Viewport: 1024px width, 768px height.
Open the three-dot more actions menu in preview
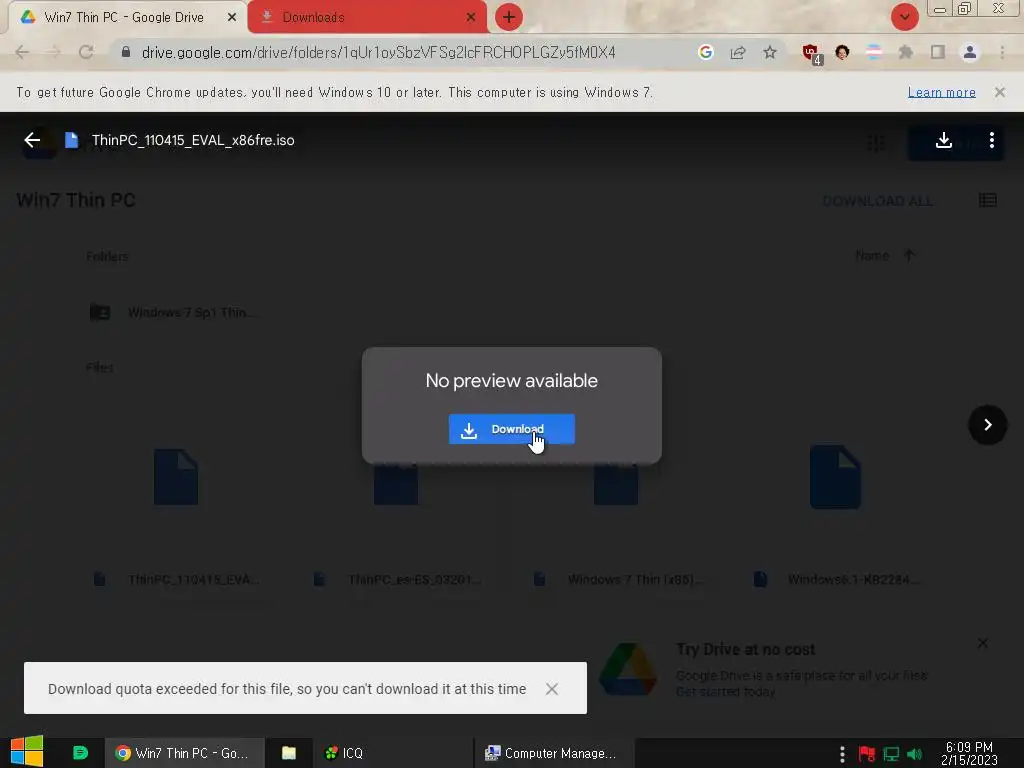click(991, 140)
